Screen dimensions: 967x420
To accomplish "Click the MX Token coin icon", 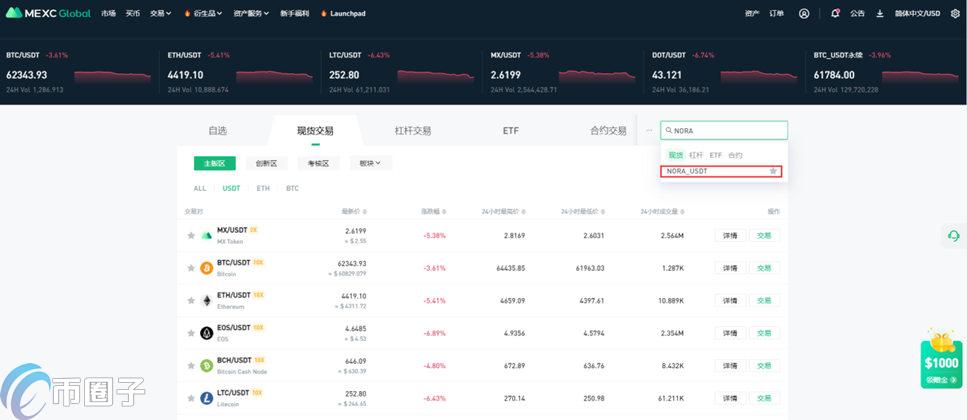I will coord(207,236).
